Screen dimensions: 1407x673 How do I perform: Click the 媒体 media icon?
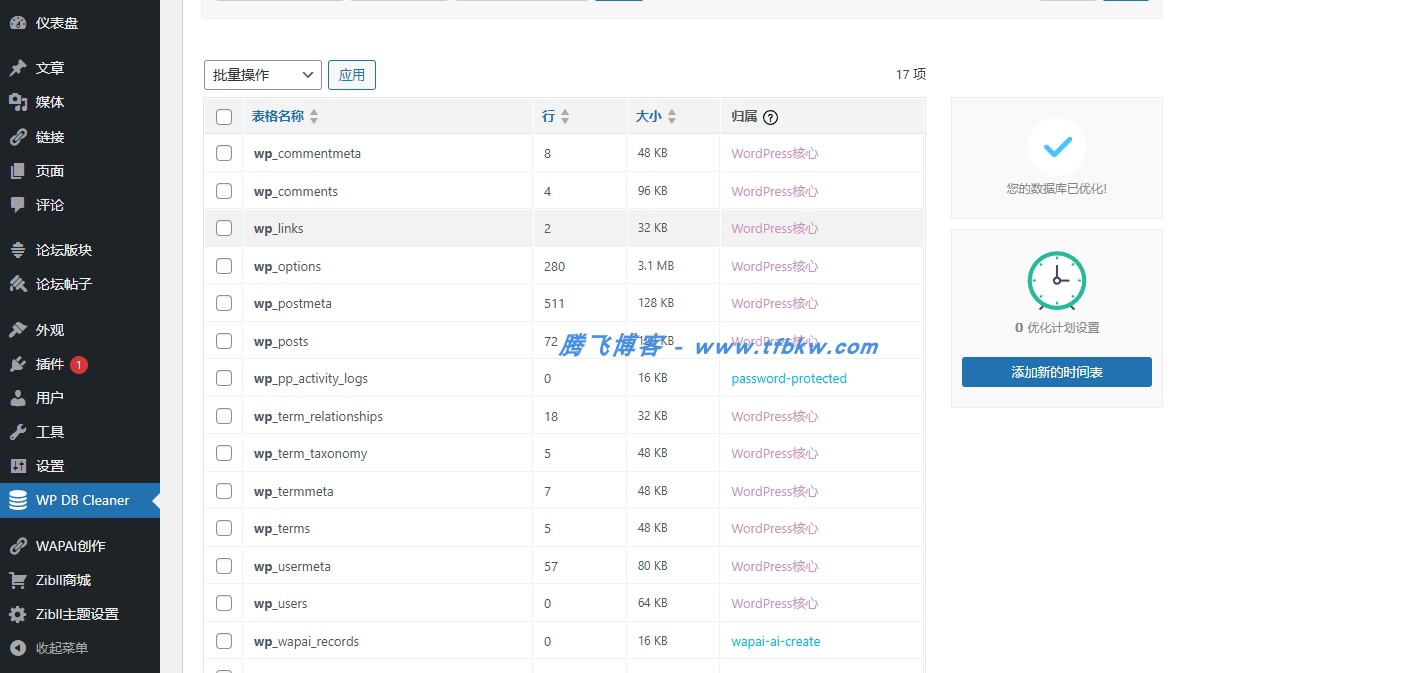click(18, 102)
